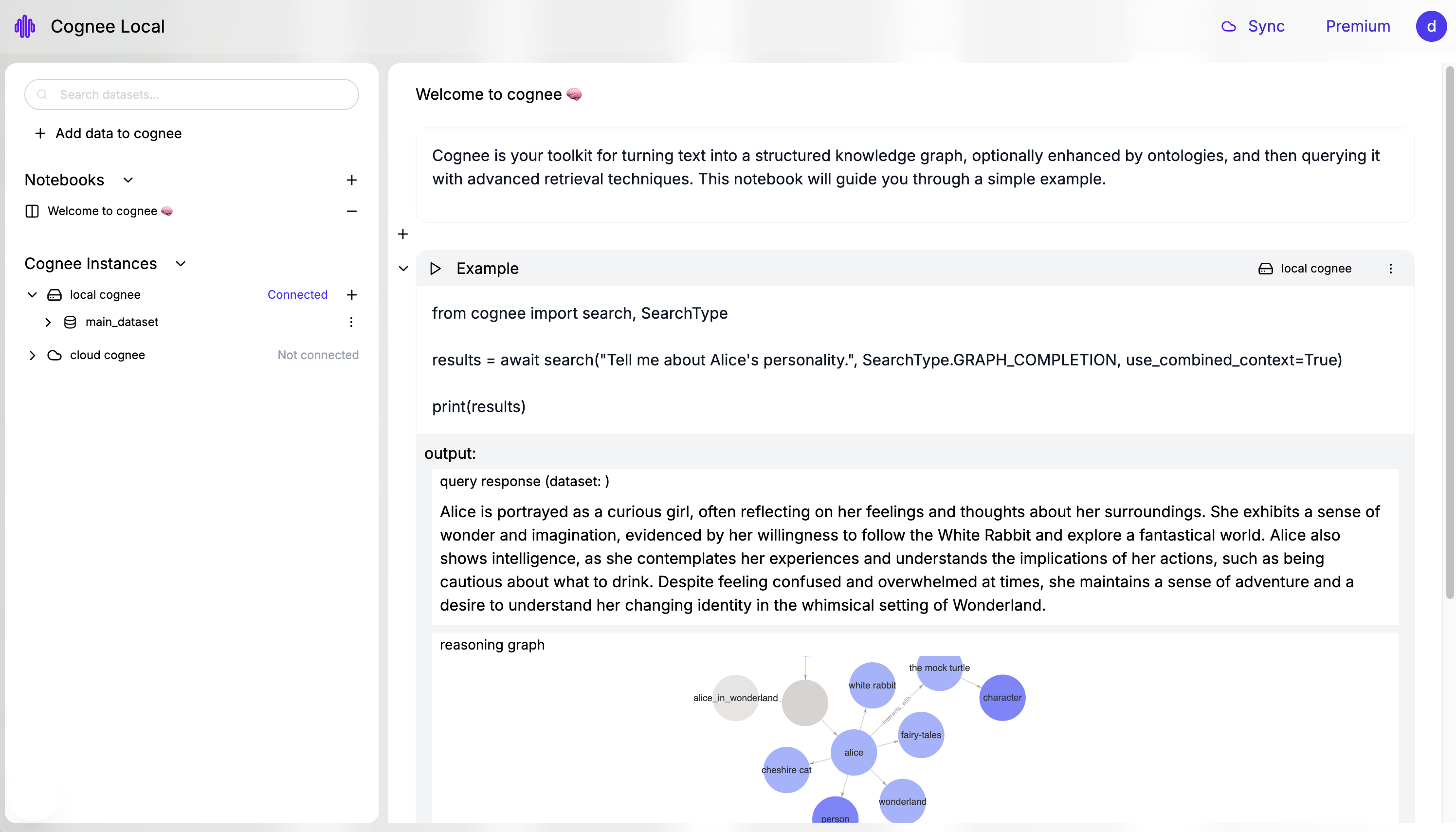This screenshot has width=1456, height=832.
Task: Open the main_dataset options menu
Action: coord(351,322)
